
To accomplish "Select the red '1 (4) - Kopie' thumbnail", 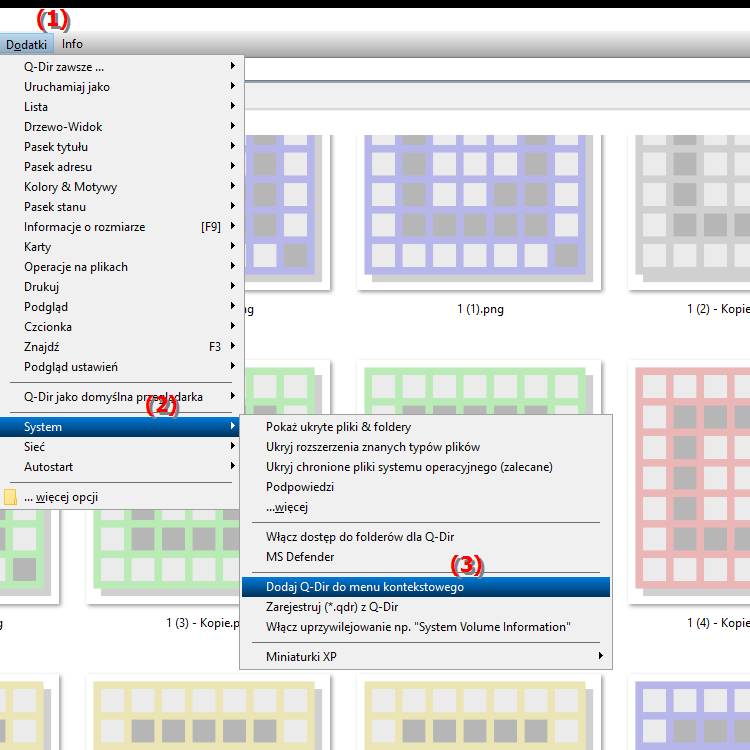I will (x=691, y=481).
